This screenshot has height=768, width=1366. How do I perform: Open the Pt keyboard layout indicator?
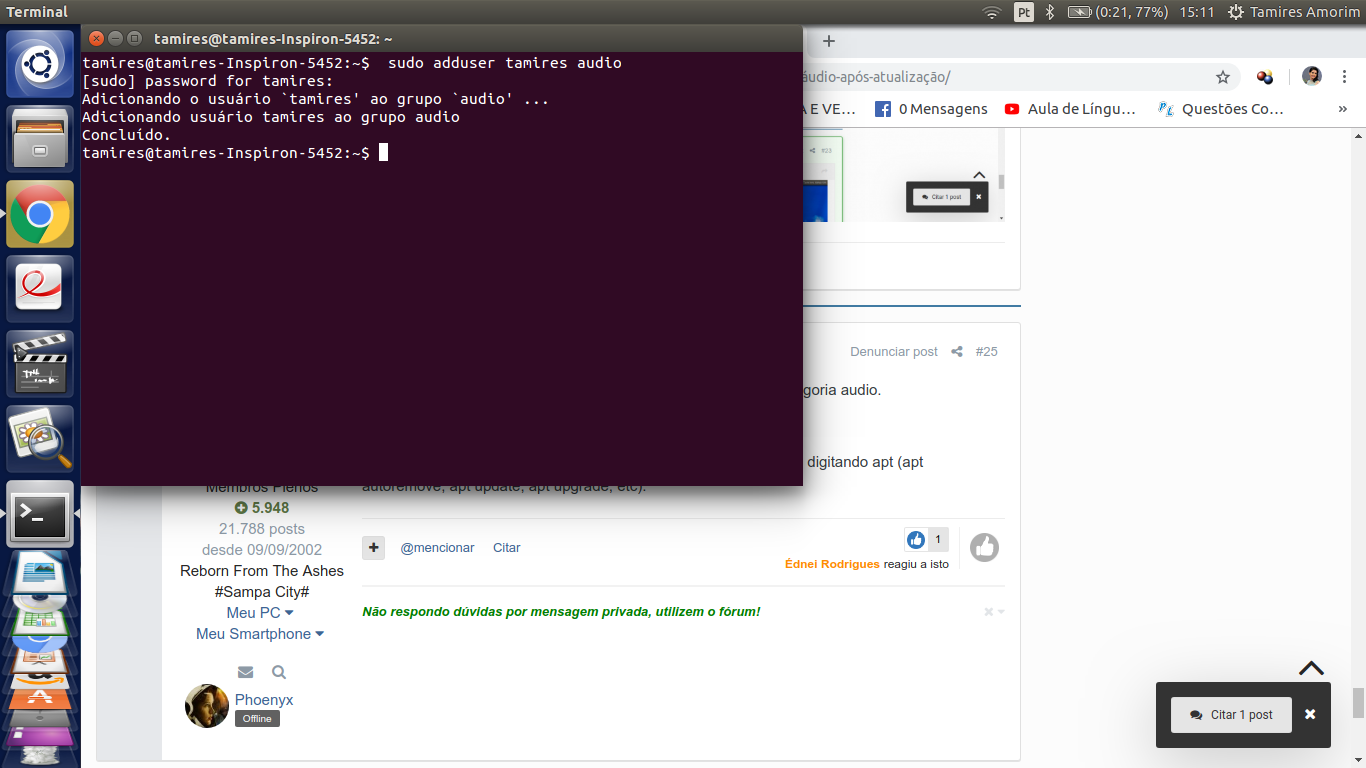coord(1024,12)
